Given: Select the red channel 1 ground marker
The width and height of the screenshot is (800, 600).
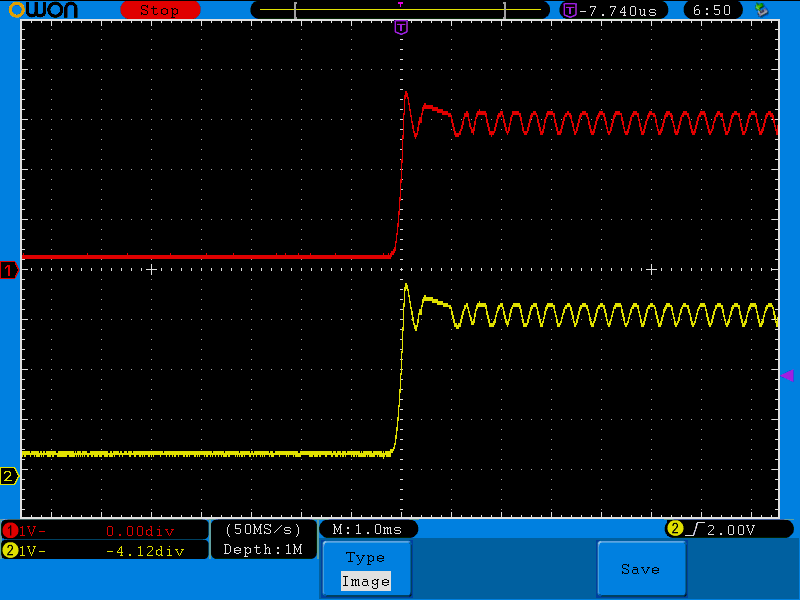Looking at the screenshot, I should click(x=10, y=271).
